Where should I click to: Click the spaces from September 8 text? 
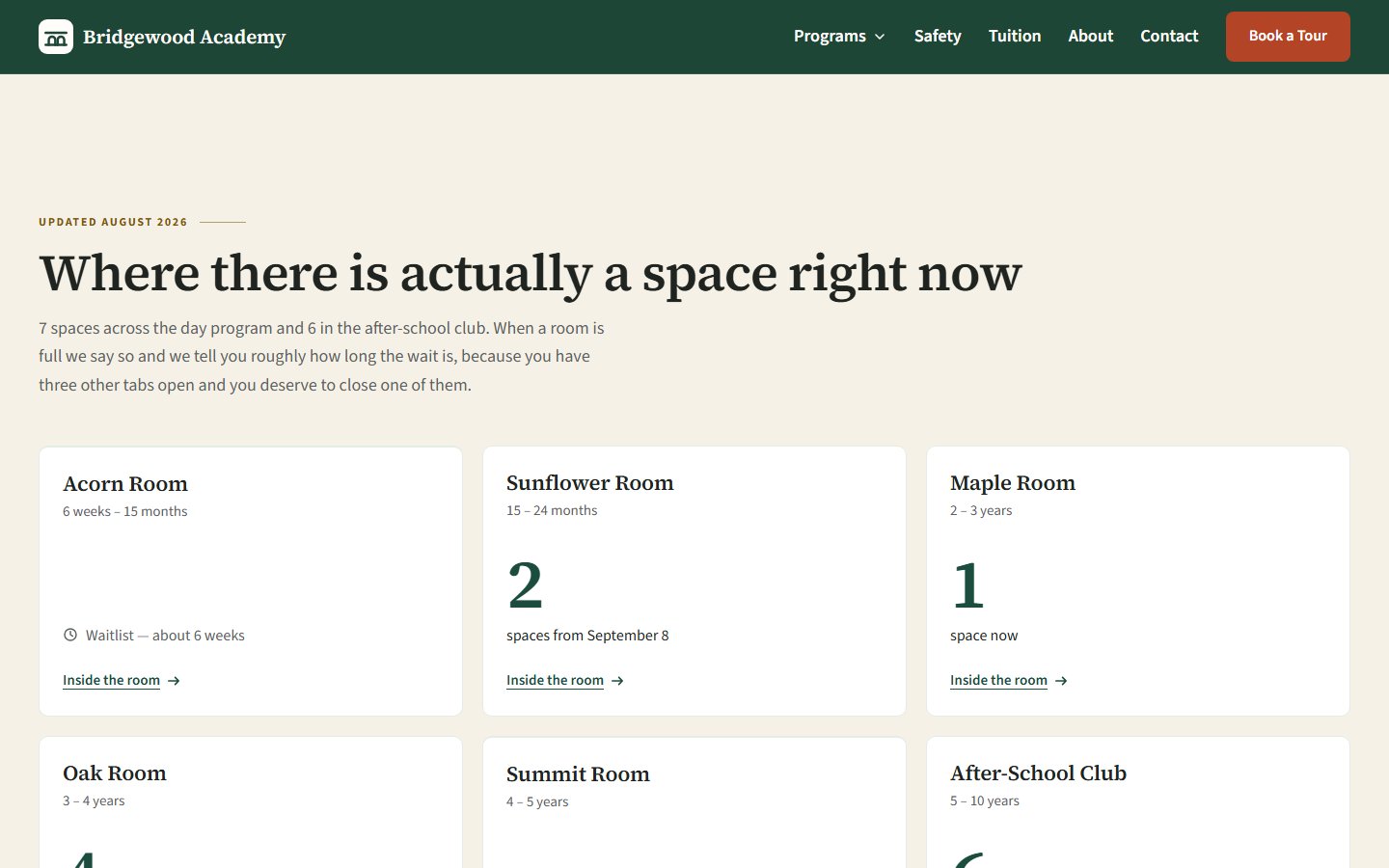(x=587, y=635)
